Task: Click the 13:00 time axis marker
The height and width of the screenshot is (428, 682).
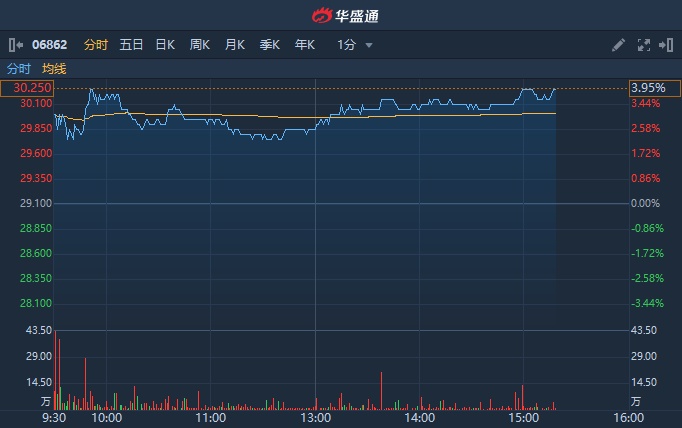Action: [x=315, y=418]
